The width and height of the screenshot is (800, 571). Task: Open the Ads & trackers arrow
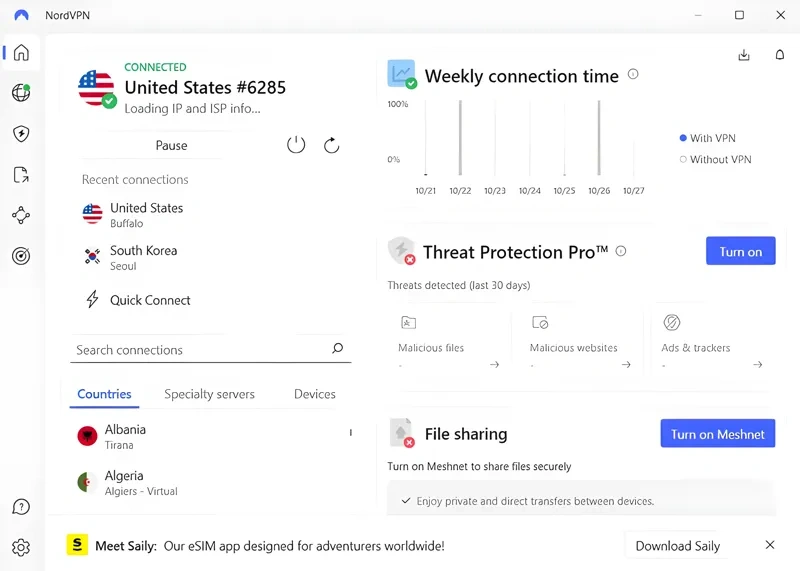pos(758,364)
